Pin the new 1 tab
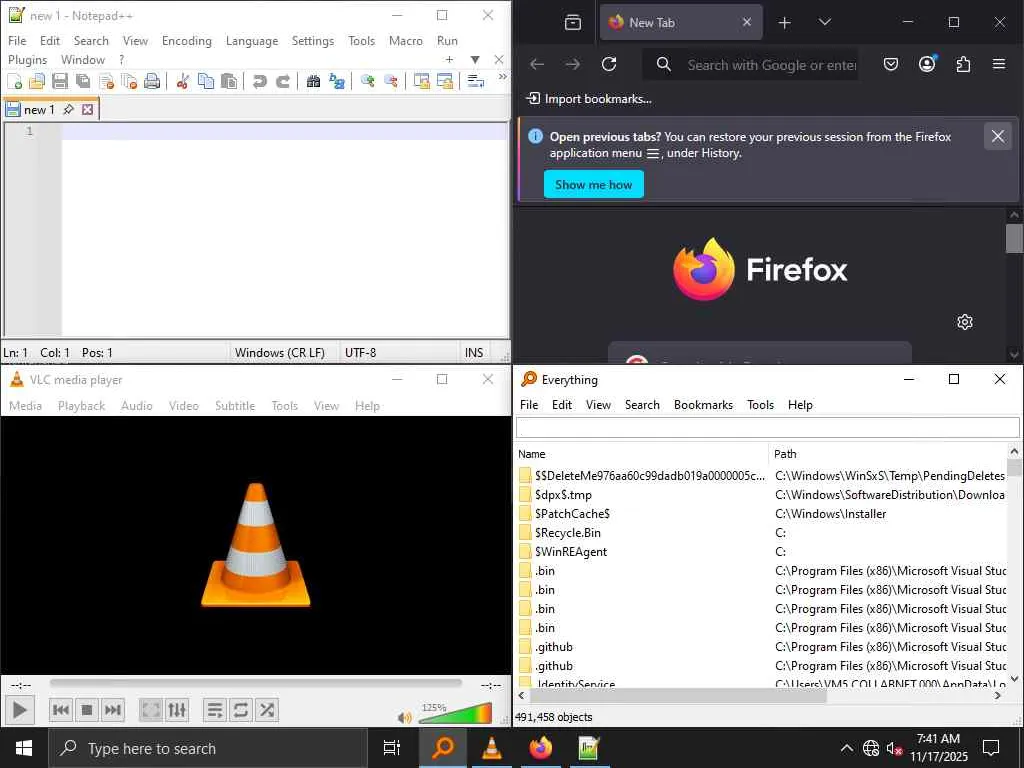Image resolution: width=1024 pixels, height=768 pixels. tap(69, 110)
